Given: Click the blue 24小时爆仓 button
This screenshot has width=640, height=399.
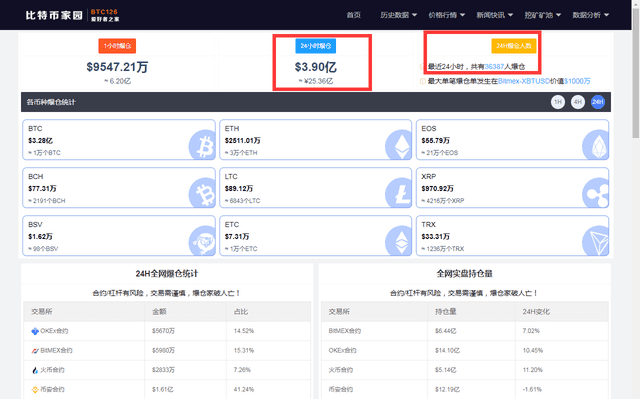Looking at the screenshot, I should [316, 46].
